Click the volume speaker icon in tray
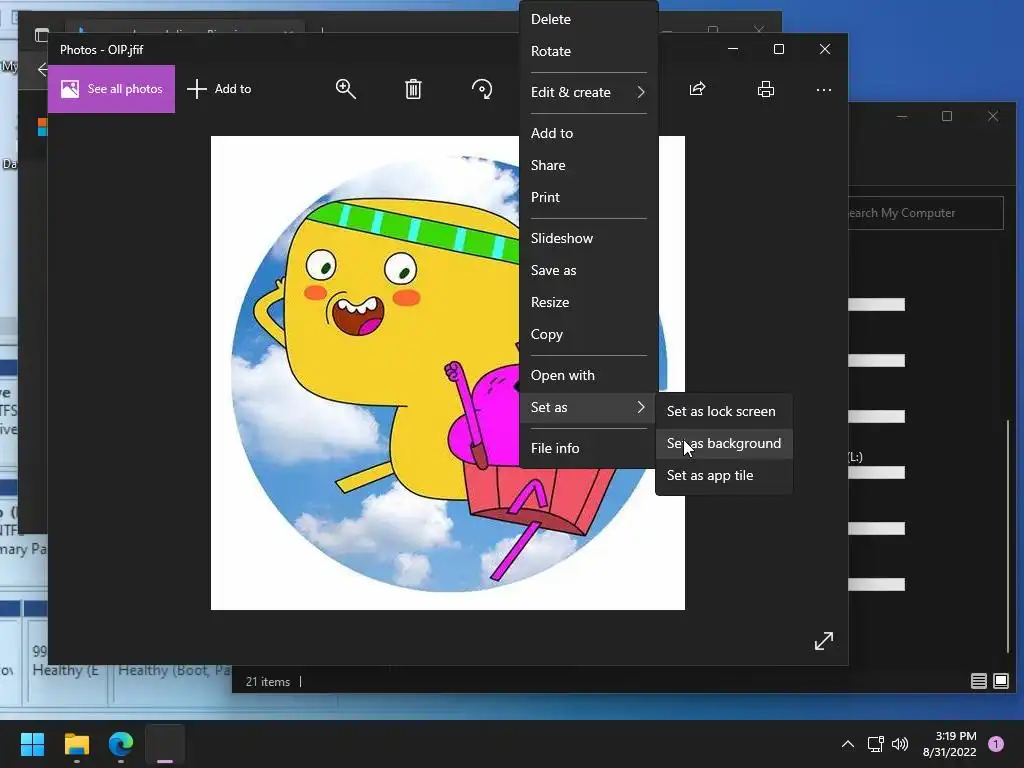The height and width of the screenshot is (768, 1024). [900, 744]
